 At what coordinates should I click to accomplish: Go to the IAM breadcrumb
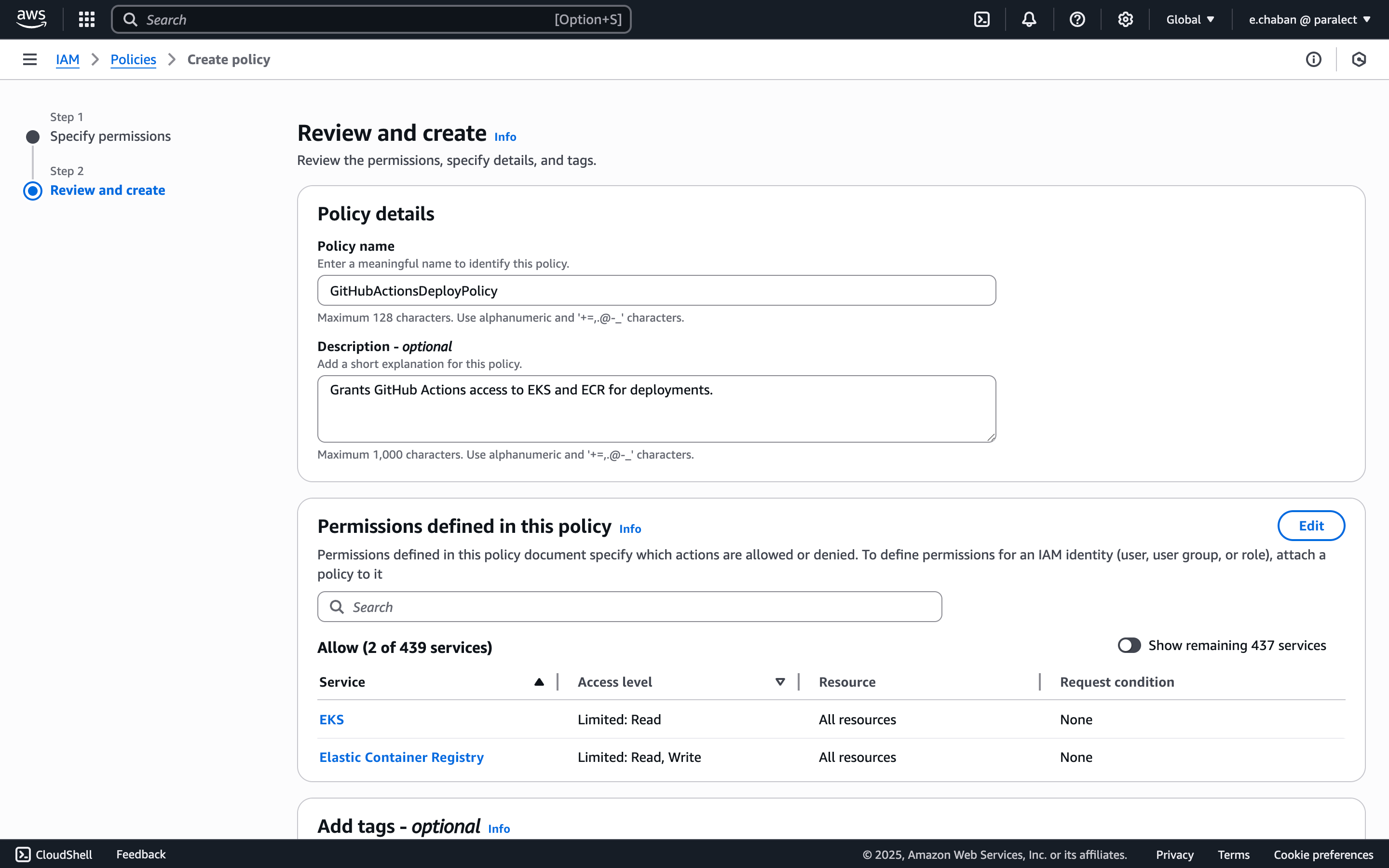67,59
